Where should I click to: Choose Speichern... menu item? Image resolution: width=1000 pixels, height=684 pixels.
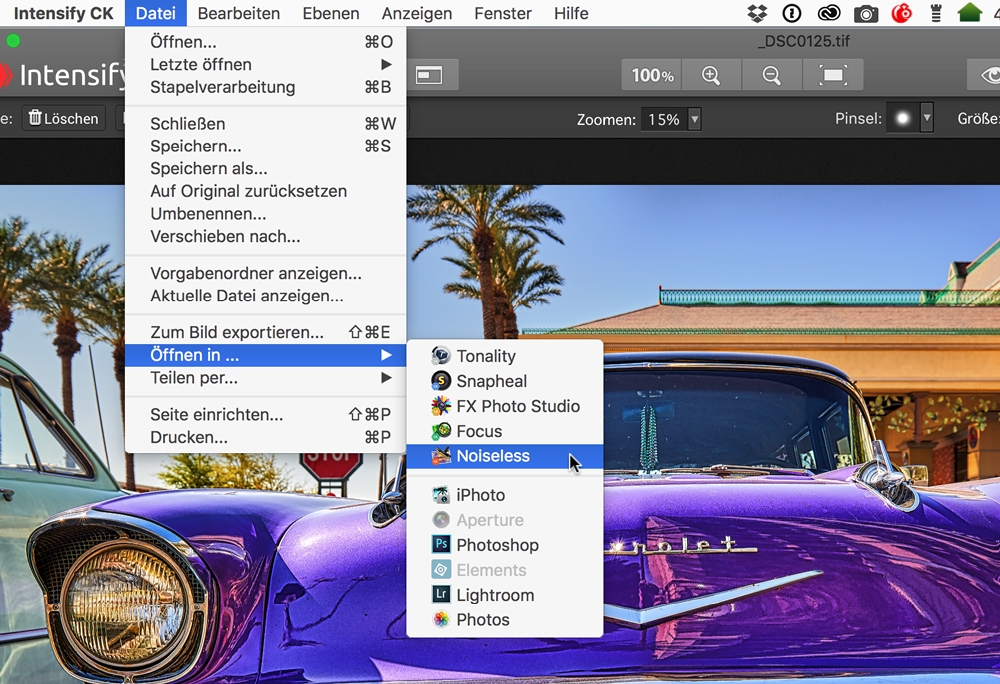click(x=265, y=146)
